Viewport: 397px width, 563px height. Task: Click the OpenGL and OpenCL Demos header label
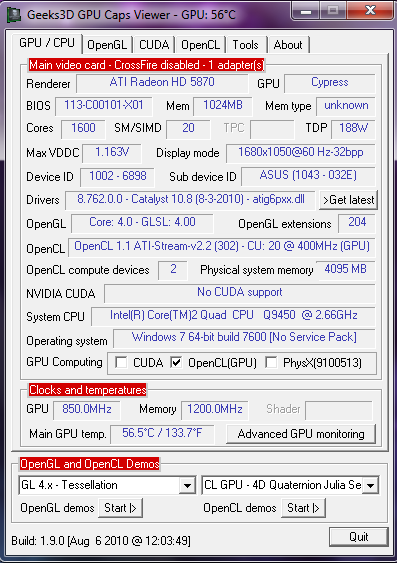point(89,464)
